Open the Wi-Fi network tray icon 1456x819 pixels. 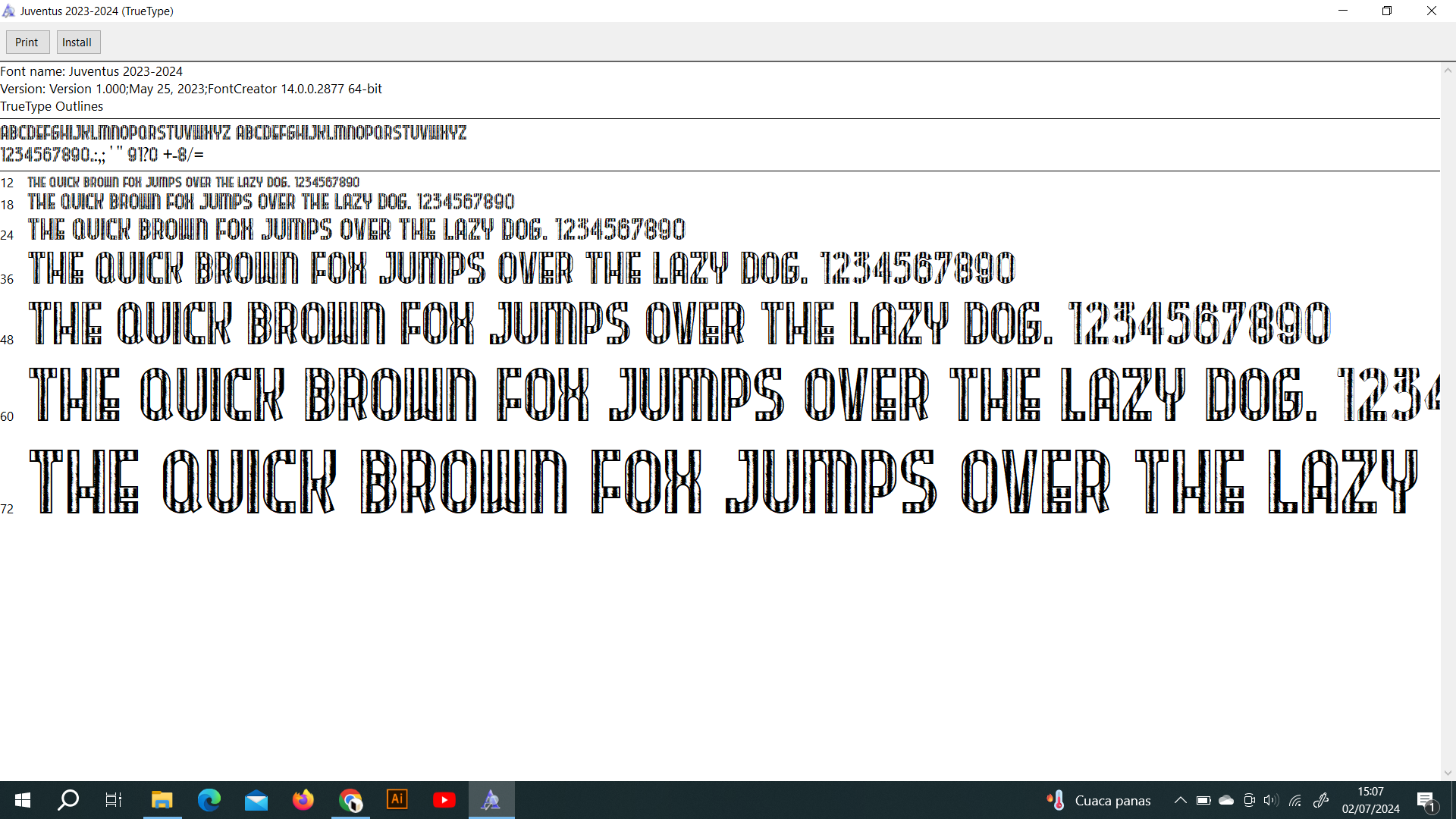[x=1295, y=800]
